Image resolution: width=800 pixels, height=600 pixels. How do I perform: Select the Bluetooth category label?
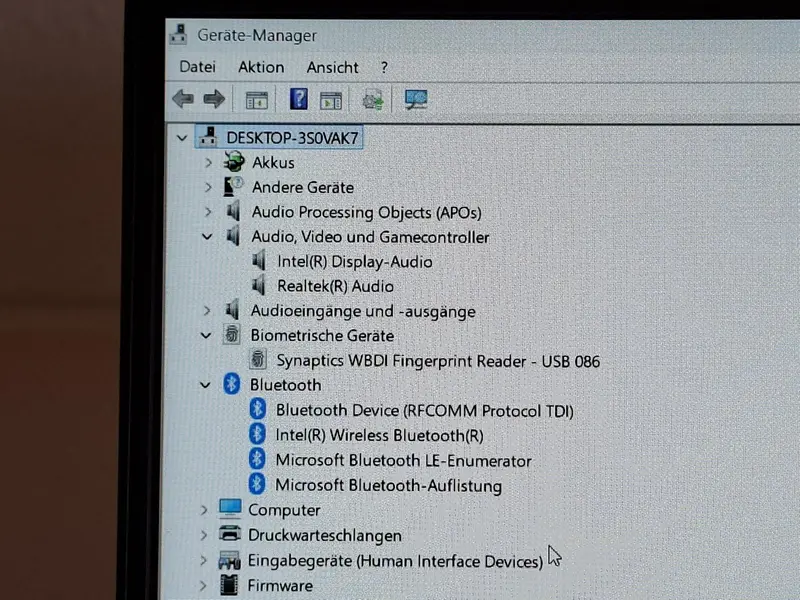tap(285, 385)
